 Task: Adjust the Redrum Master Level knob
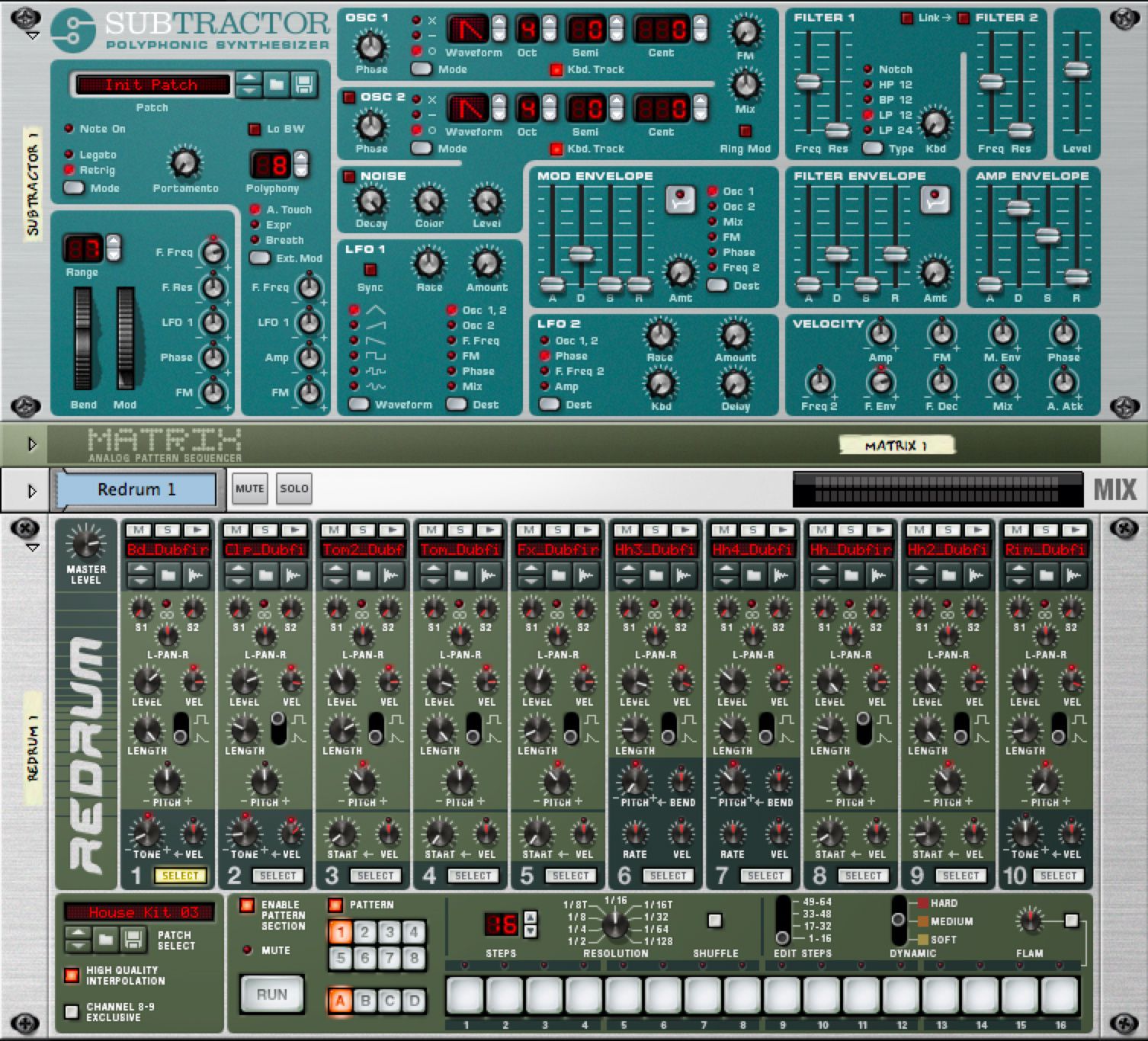click(x=85, y=543)
